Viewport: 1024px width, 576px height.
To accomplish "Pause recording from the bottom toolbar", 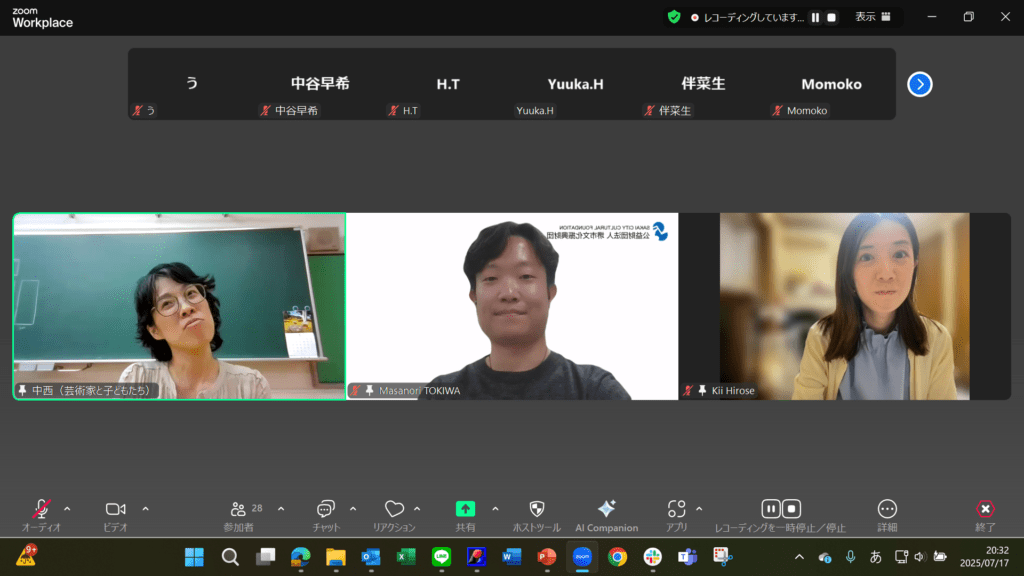I will tap(770, 509).
